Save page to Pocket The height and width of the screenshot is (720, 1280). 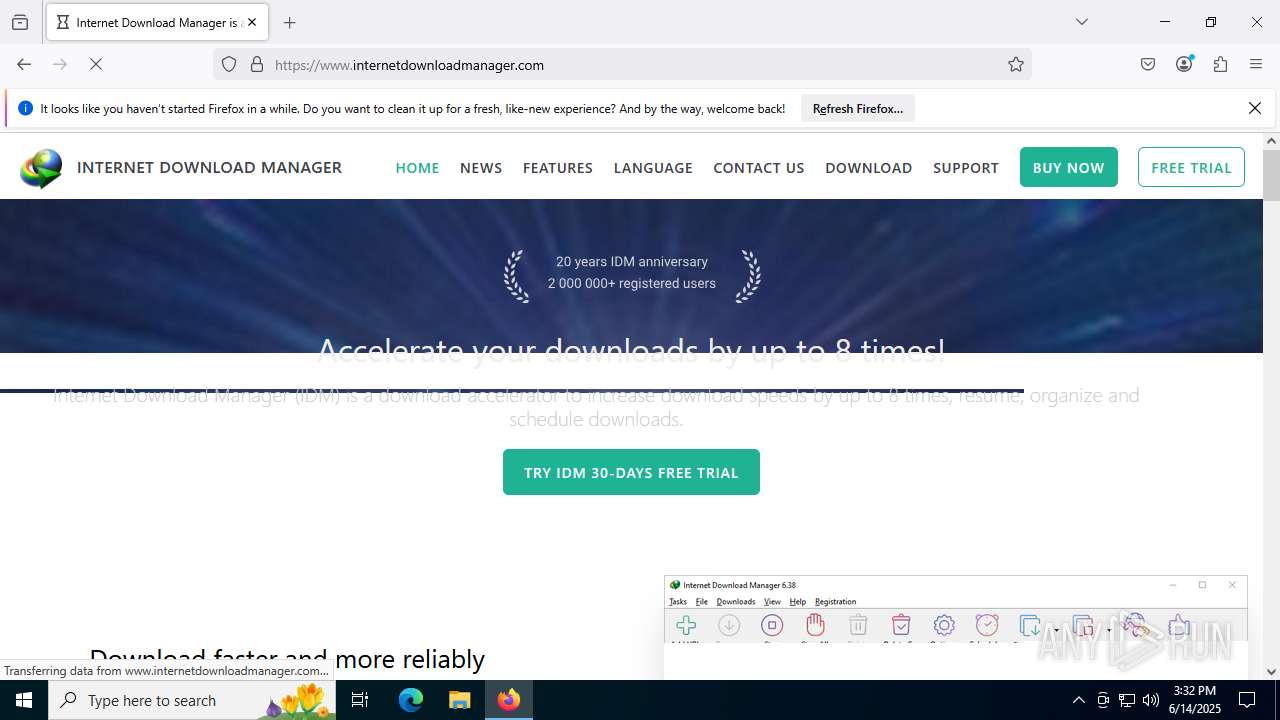tap(1148, 64)
